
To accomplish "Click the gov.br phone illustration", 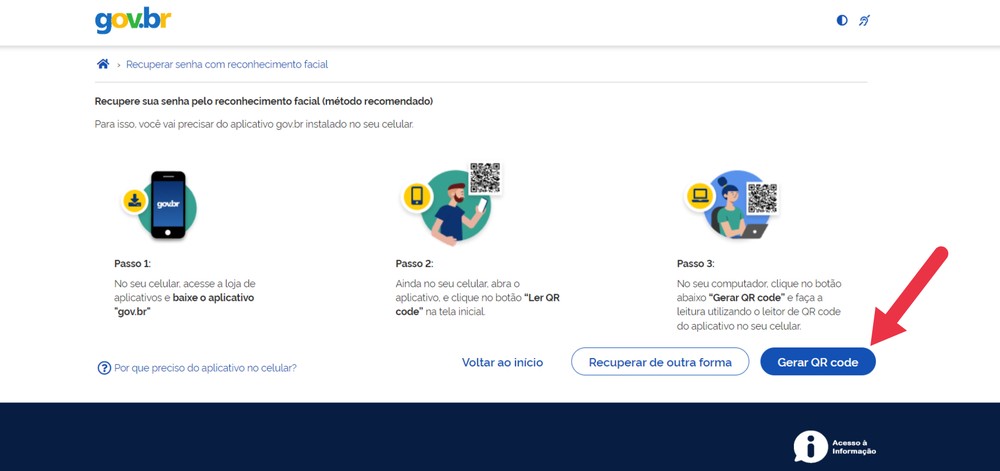I will tap(168, 205).
